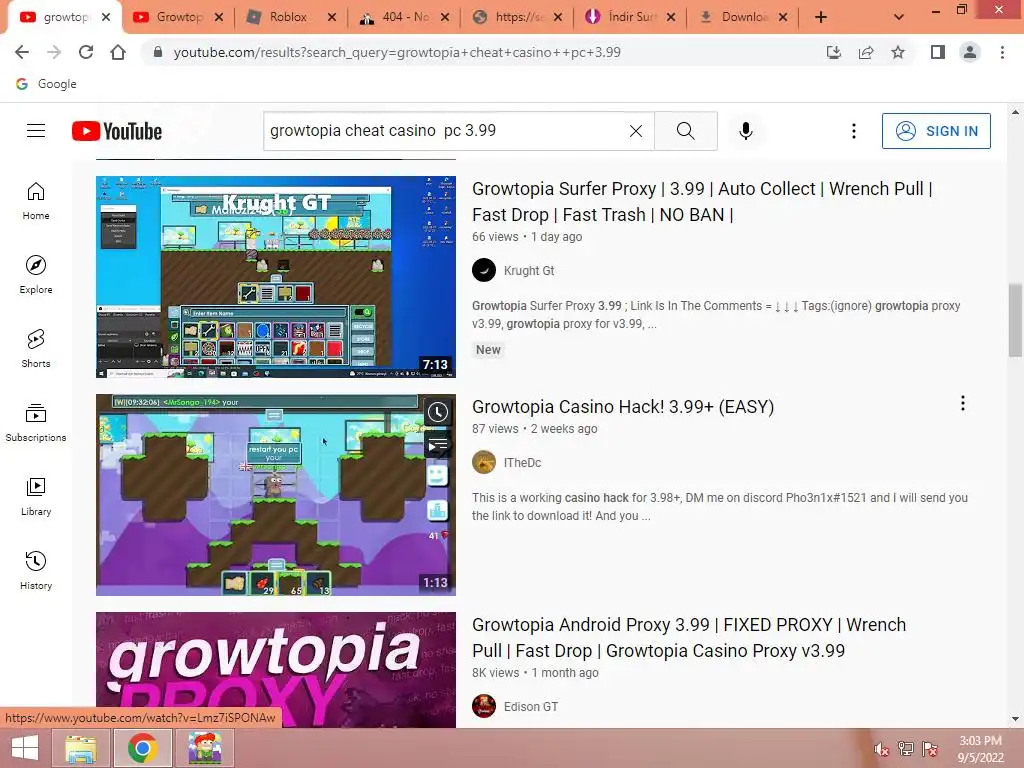The image size is (1024, 768).
Task: Click the YouTube logo
Action: pyautogui.click(x=117, y=131)
